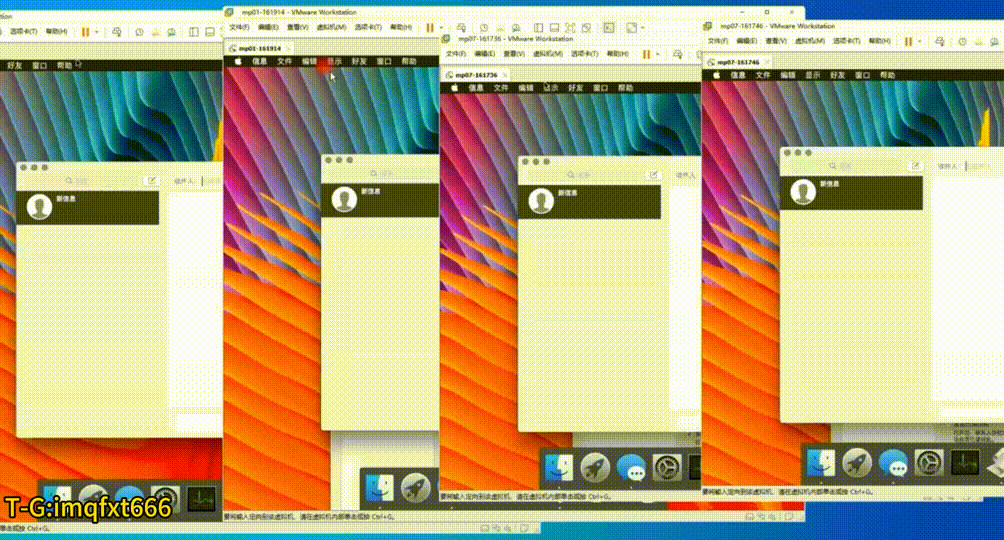Close the mp07-161736 VM tab
This screenshot has height=540, width=1004.
[x=505, y=75]
